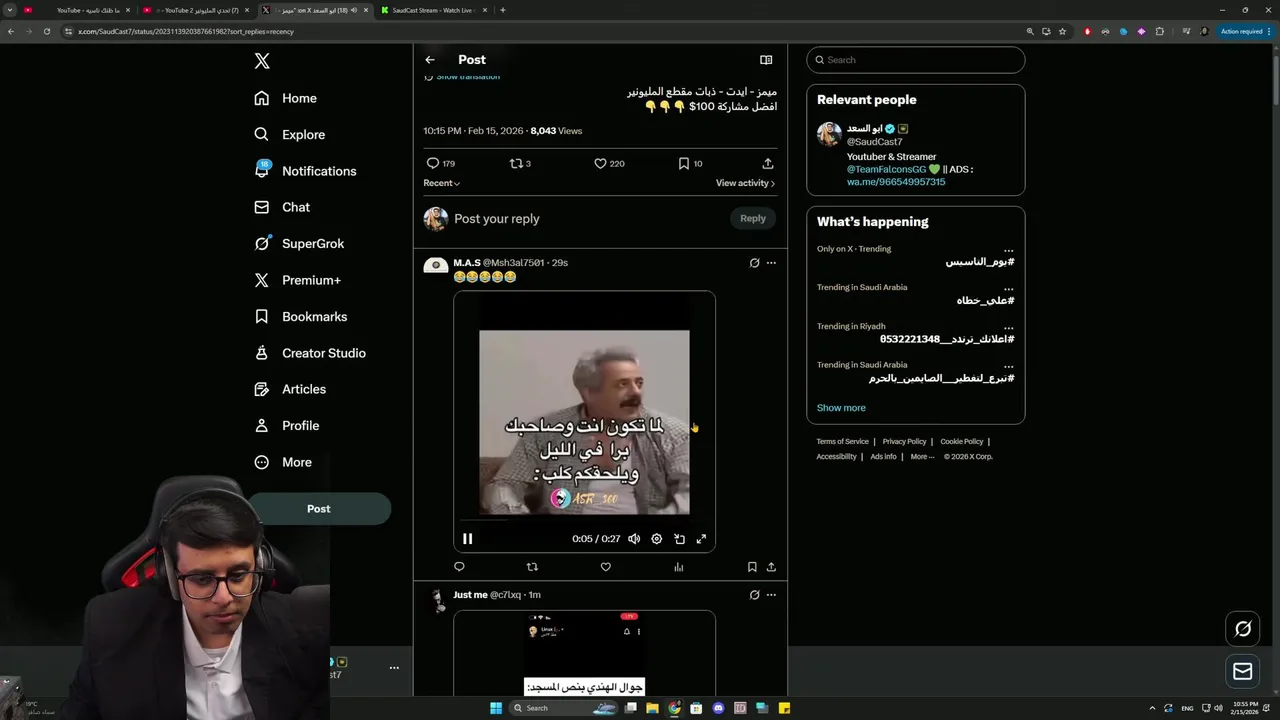Viewport: 1280px width, 720px height.
Task: Open Notifications with 18 badge
Action: click(x=305, y=171)
